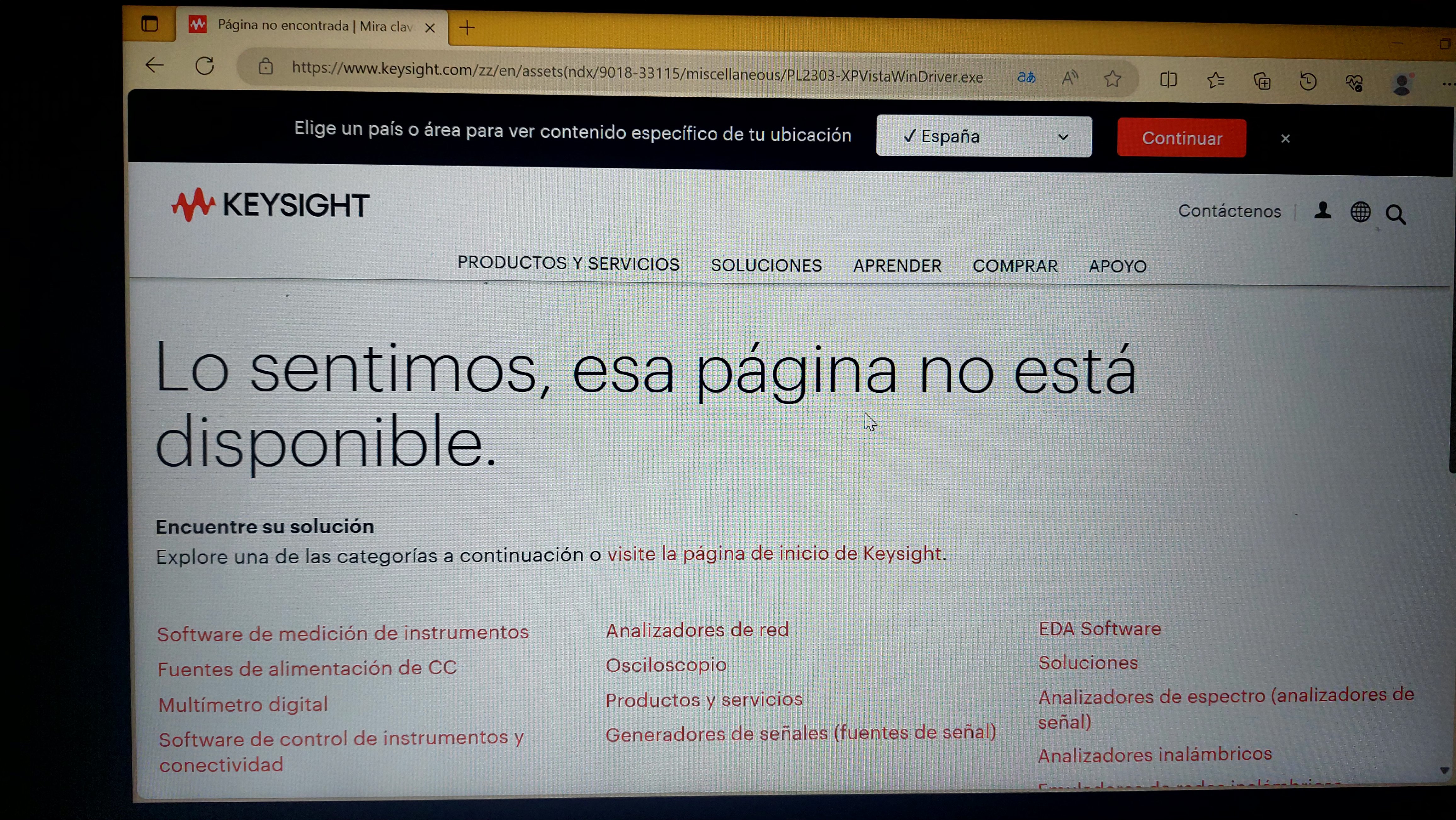The height and width of the screenshot is (820, 1456).
Task: Reload the page with refresh icon
Action: pyautogui.click(x=205, y=66)
